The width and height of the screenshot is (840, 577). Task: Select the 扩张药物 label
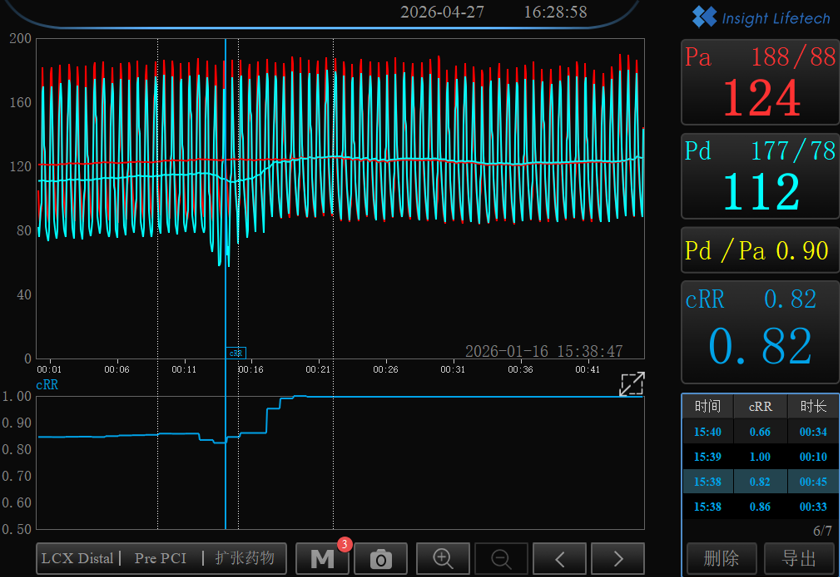(x=245, y=558)
